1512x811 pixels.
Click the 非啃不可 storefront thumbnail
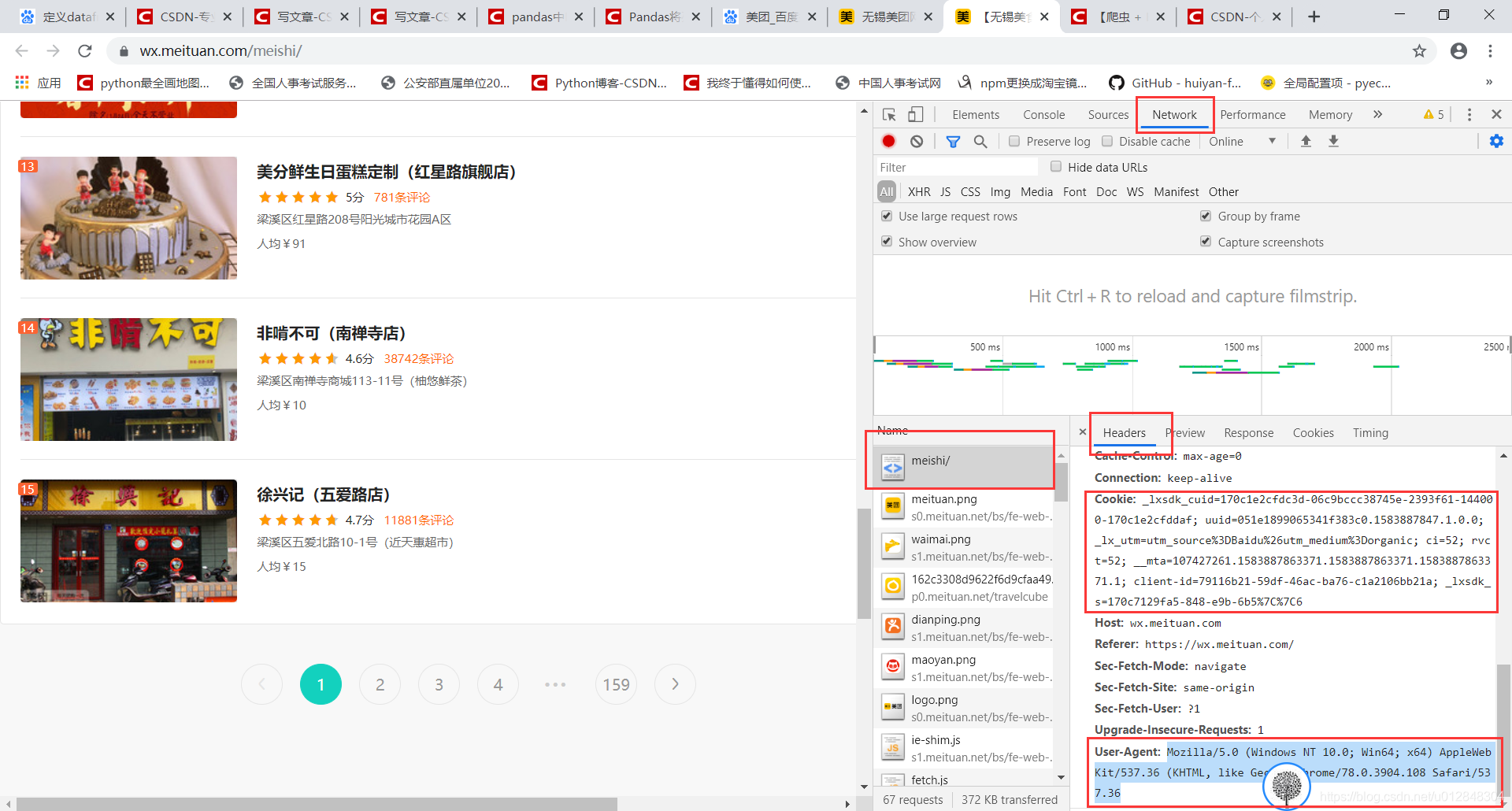[128, 379]
